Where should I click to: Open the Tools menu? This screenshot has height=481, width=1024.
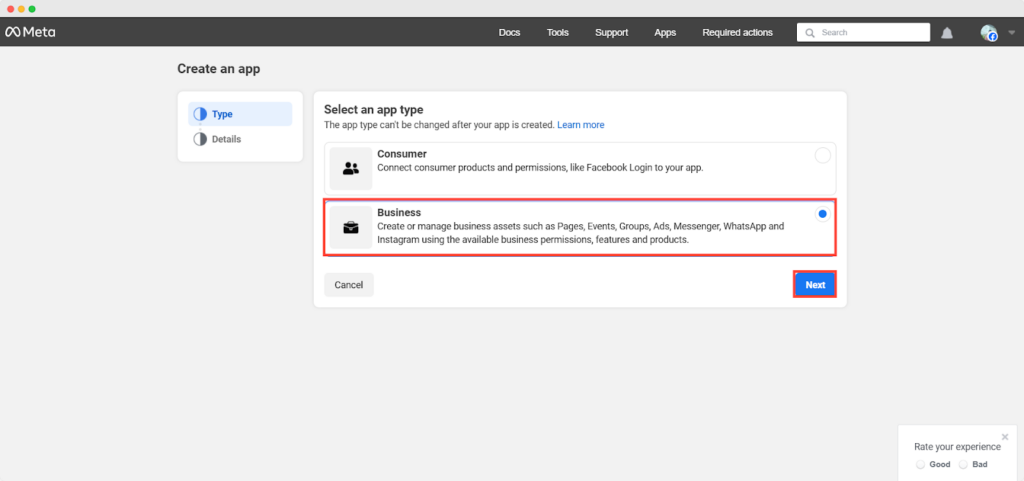pos(558,33)
